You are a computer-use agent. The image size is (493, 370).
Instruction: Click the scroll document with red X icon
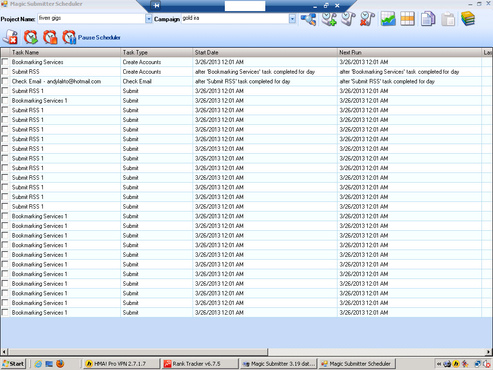coord(10,37)
